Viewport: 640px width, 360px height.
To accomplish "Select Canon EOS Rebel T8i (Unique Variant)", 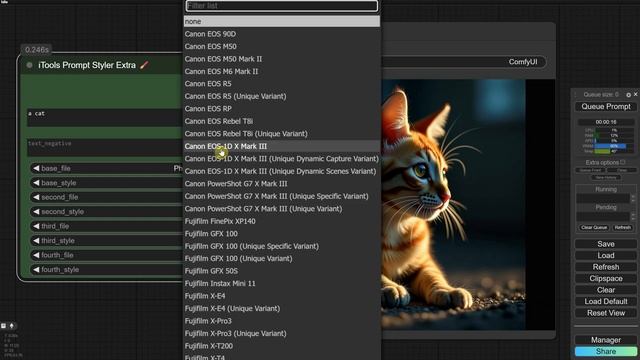I will (282, 134).
